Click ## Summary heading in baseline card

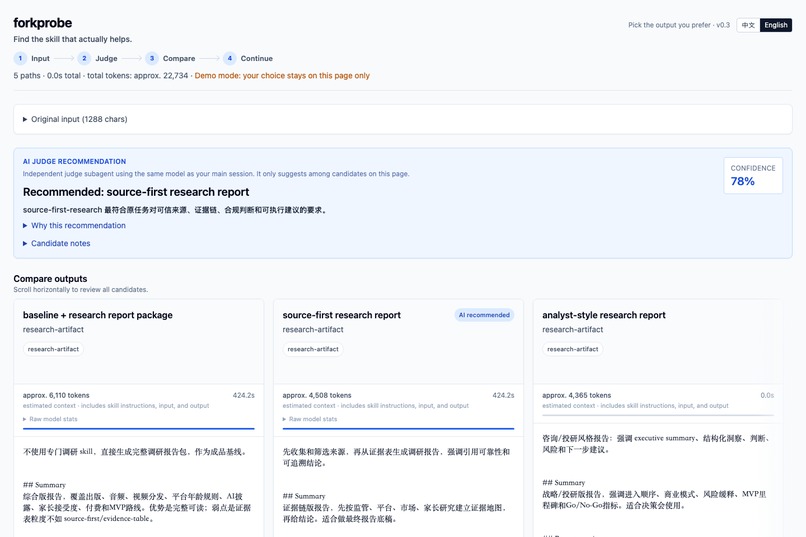[x=44, y=485]
